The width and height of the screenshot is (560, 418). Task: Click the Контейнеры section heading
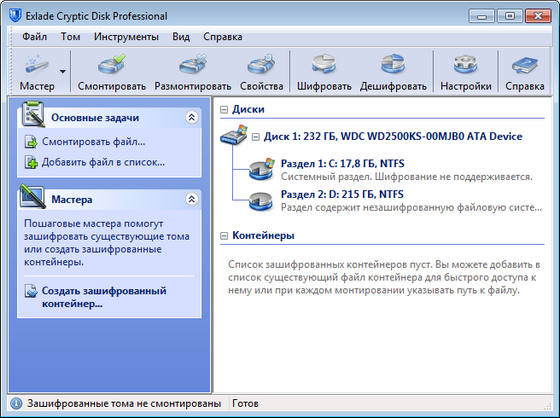click(263, 236)
